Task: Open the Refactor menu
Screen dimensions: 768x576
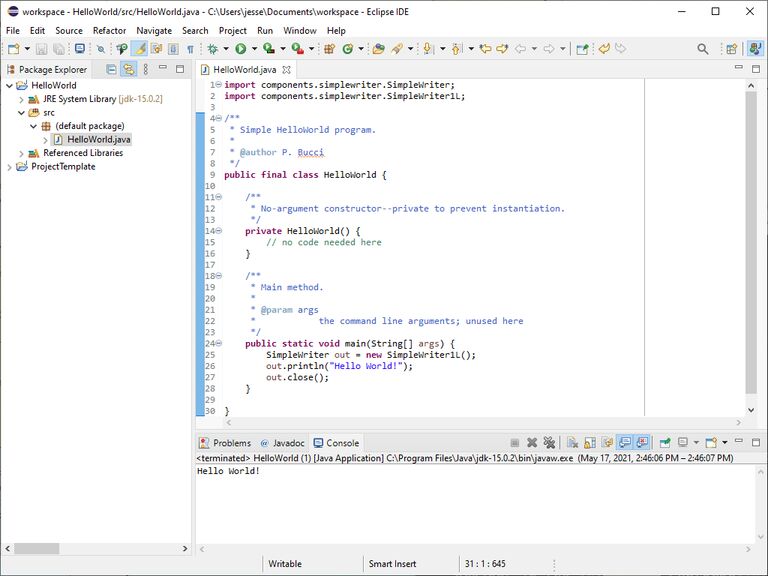Action: pos(109,30)
